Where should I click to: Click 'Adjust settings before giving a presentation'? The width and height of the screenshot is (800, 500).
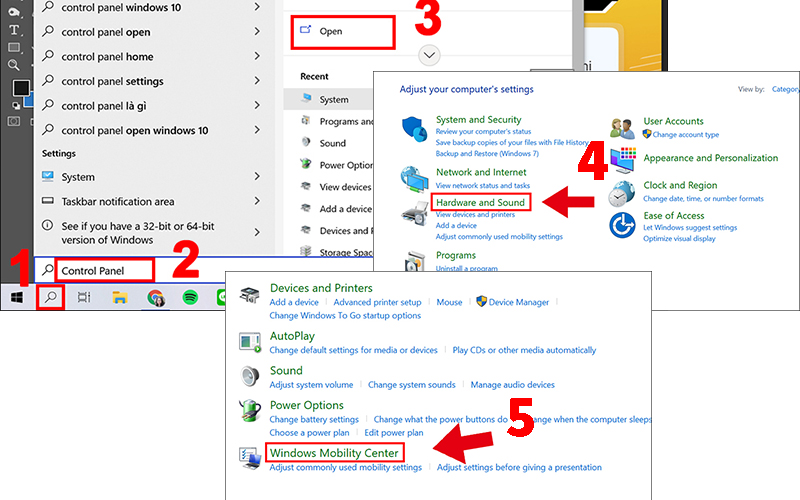519,467
